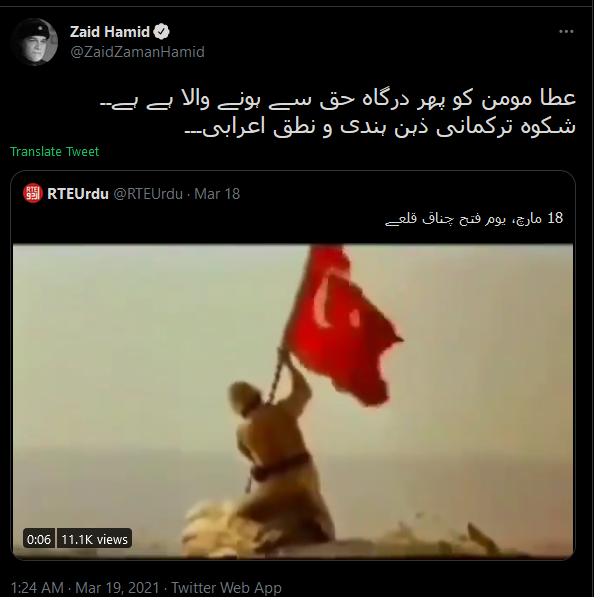The width and height of the screenshot is (594, 597).
Task: Open quoted tweet's Urdu caption text
Action: coord(474,219)
